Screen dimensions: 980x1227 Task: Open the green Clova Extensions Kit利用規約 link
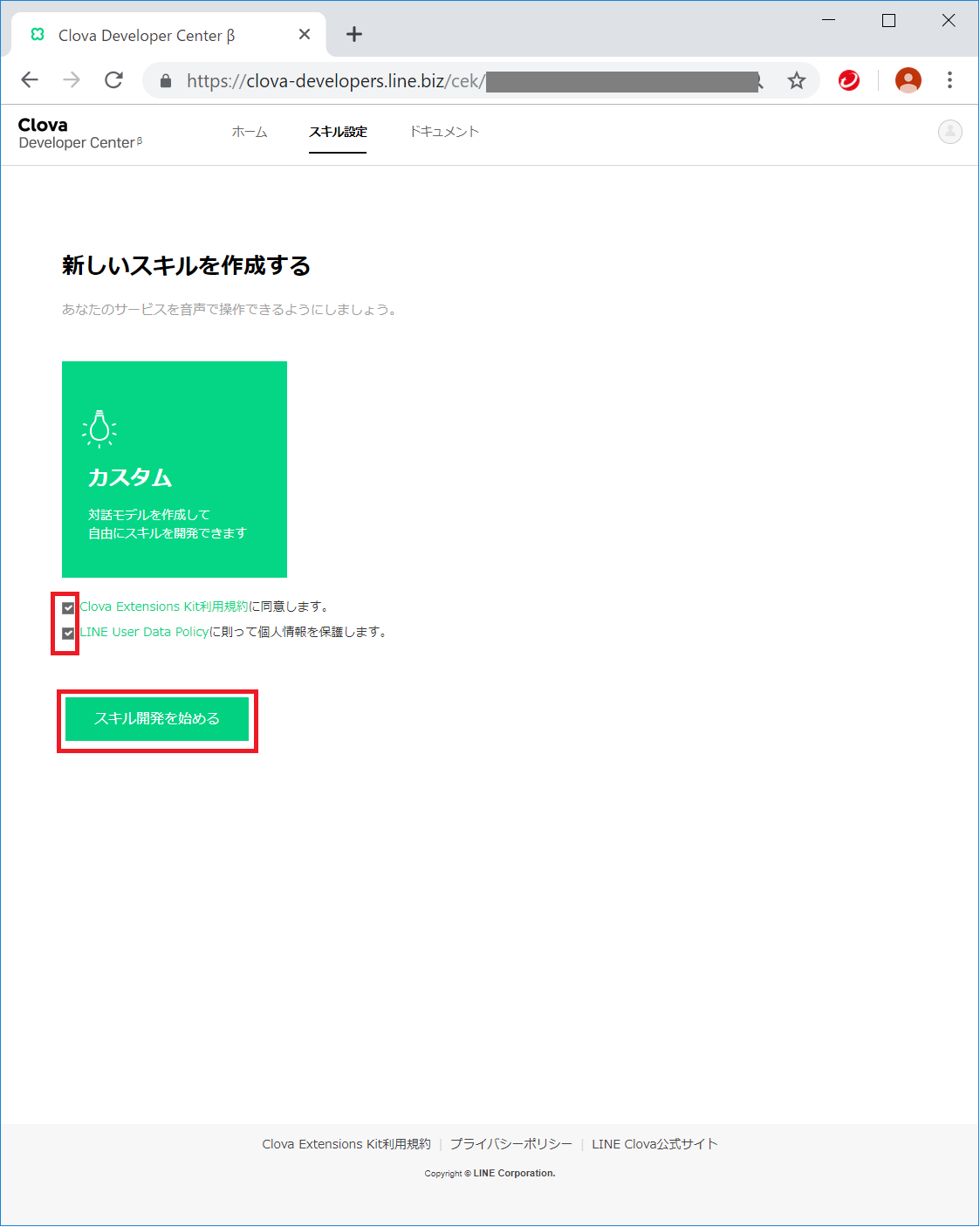[164, 607]
